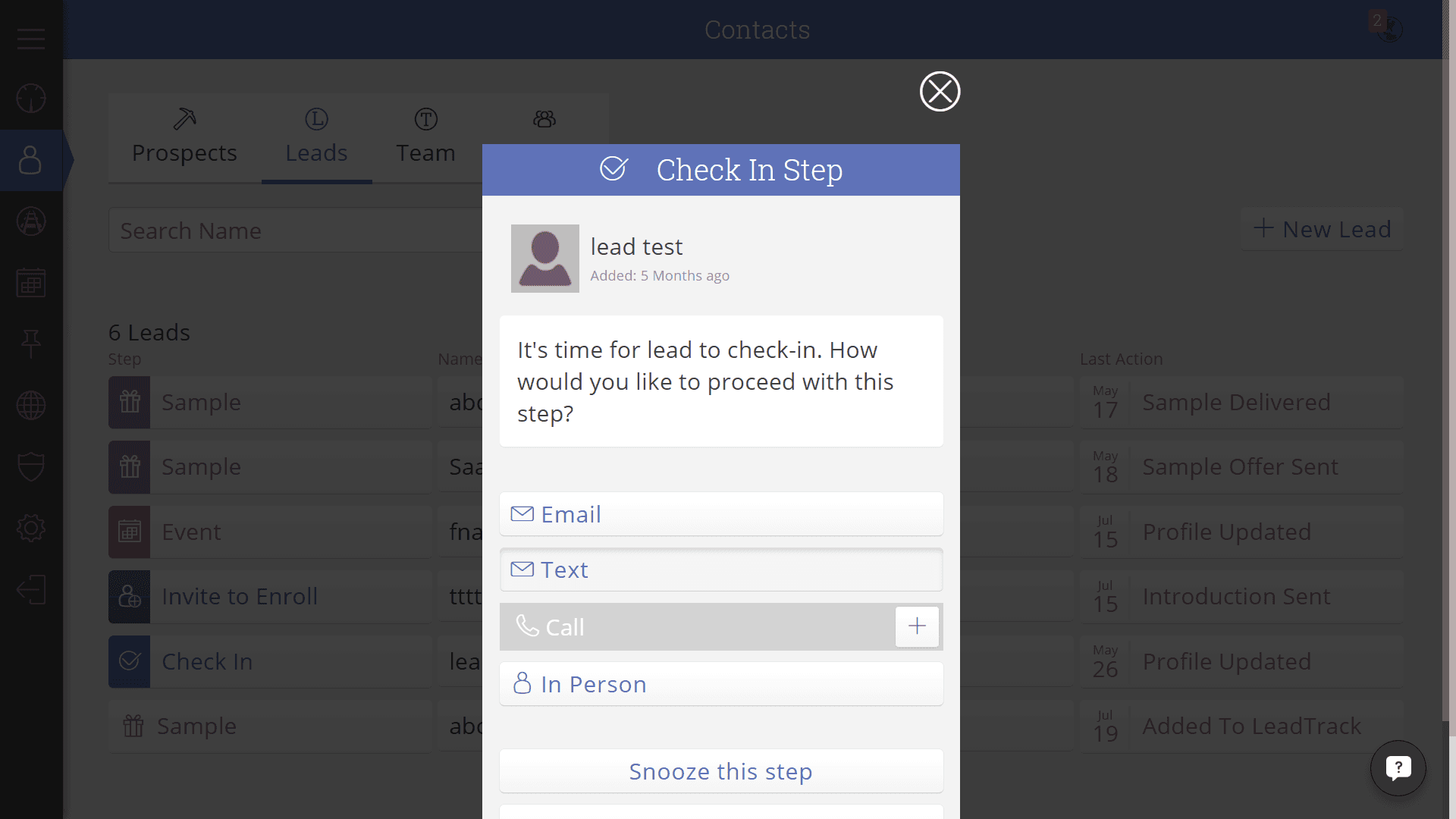Viewport: 1456px width, 819px height.
Task: Choose the In Person check-in option
Action: click(721, 684)
